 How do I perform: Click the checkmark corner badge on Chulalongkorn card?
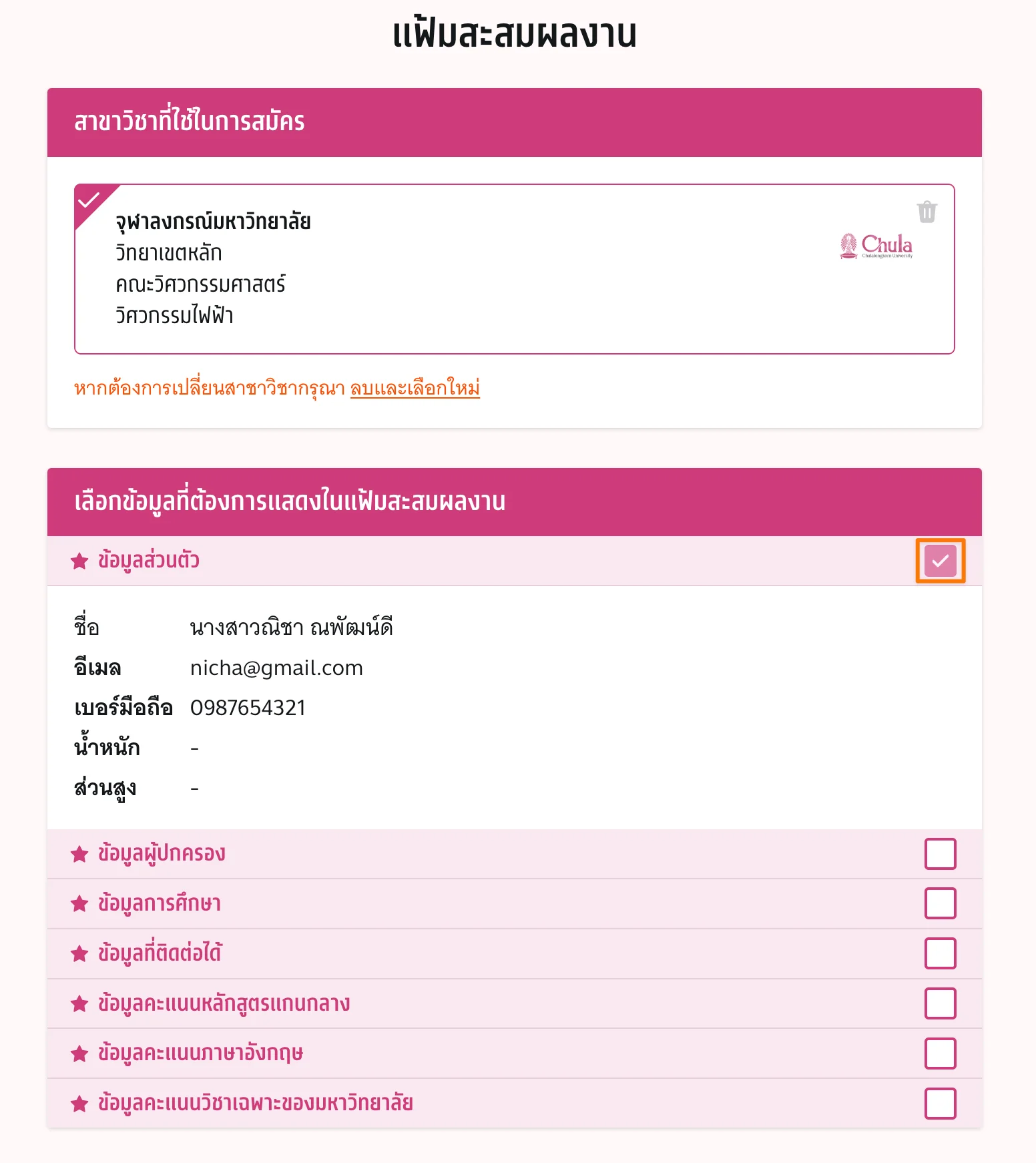pos(89,200)
